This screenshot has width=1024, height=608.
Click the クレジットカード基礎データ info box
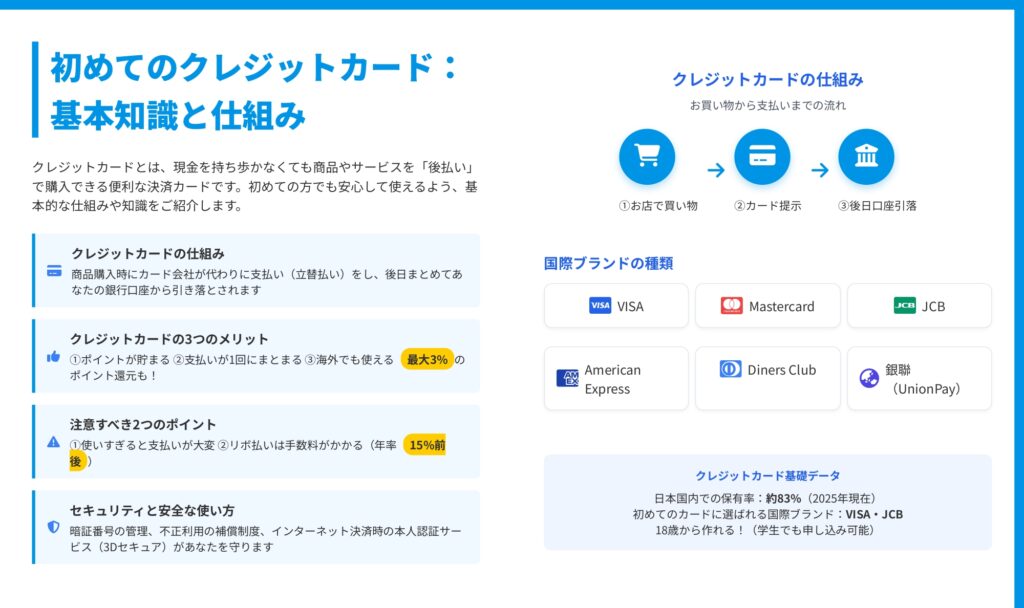pyautogui.click(x=767, y=502)
